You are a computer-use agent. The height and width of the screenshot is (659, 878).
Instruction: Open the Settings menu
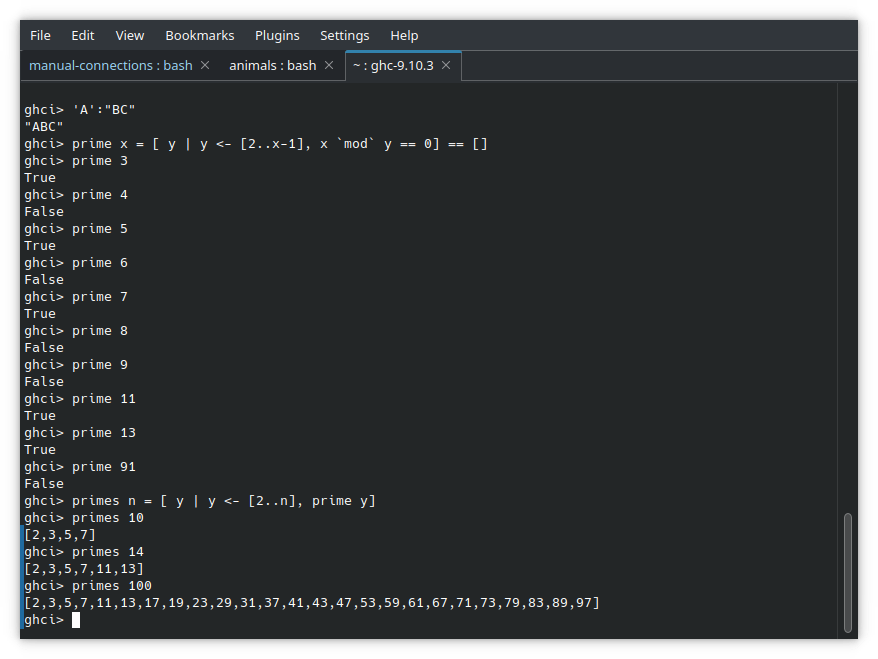click(344, 35)
